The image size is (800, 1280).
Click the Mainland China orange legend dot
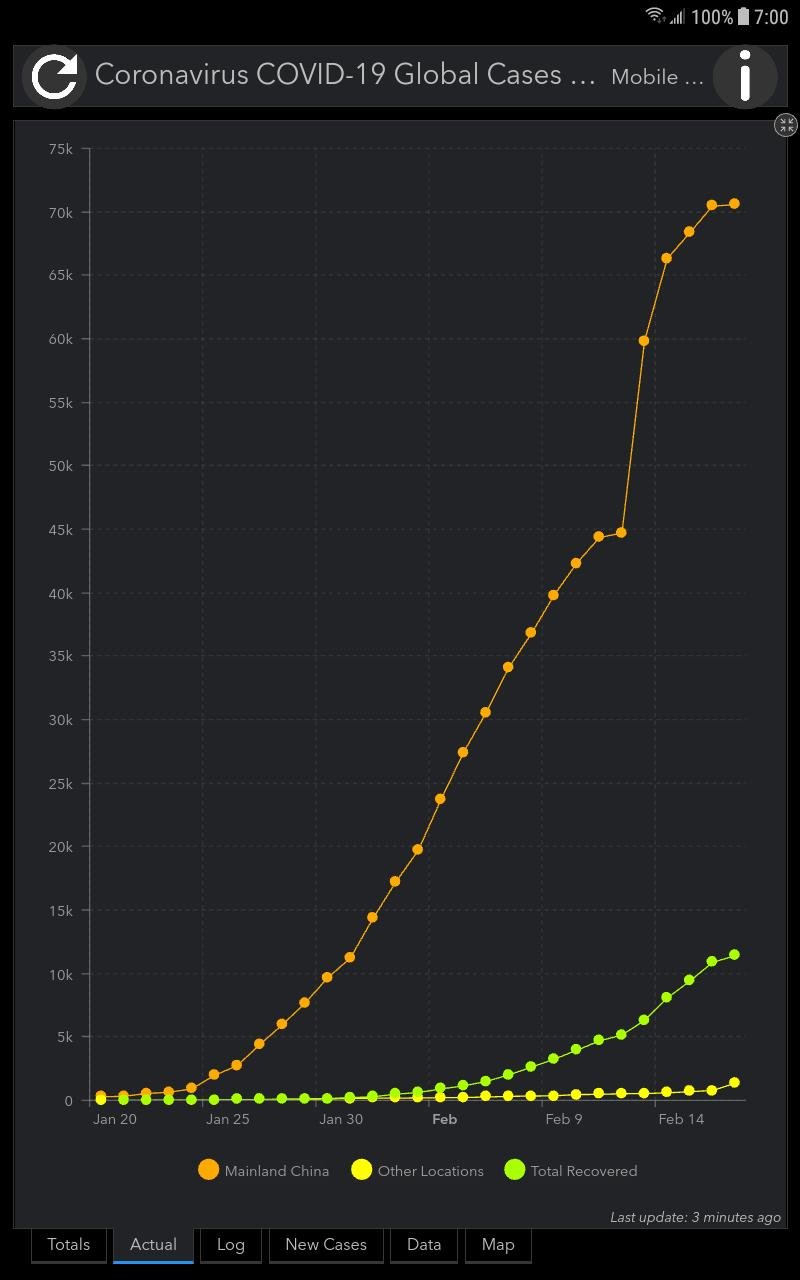(209, 1170)
